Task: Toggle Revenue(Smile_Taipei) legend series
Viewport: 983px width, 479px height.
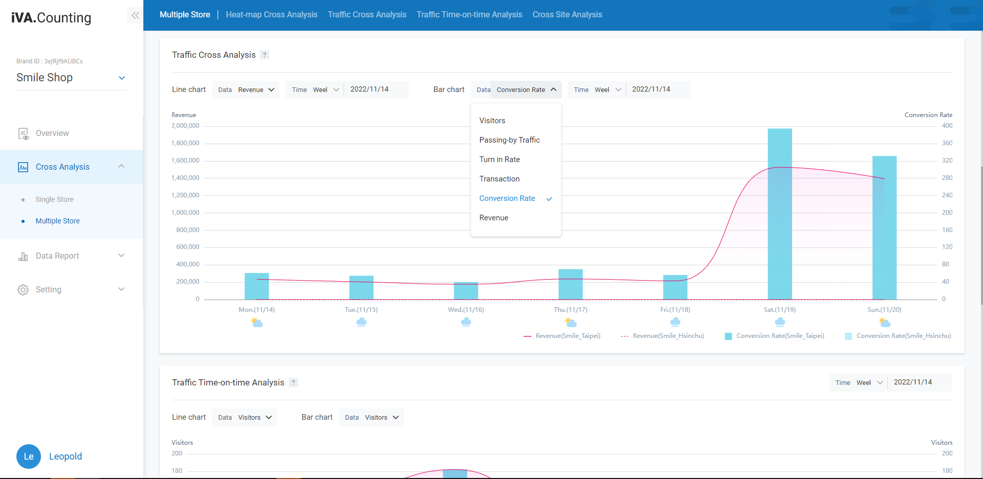Action: tap(562, 336)
